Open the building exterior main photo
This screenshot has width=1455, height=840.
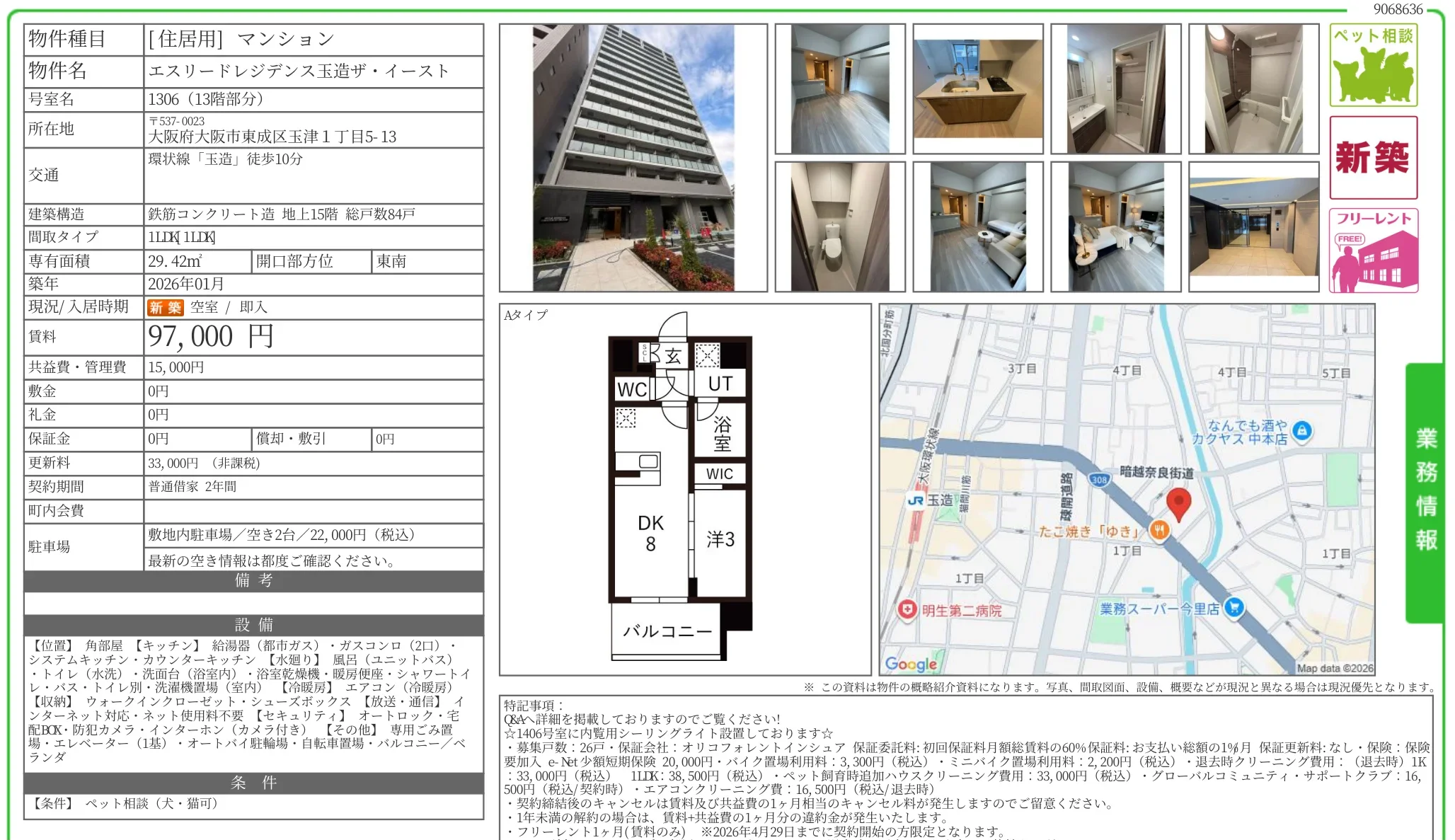[x=633, y=158]
